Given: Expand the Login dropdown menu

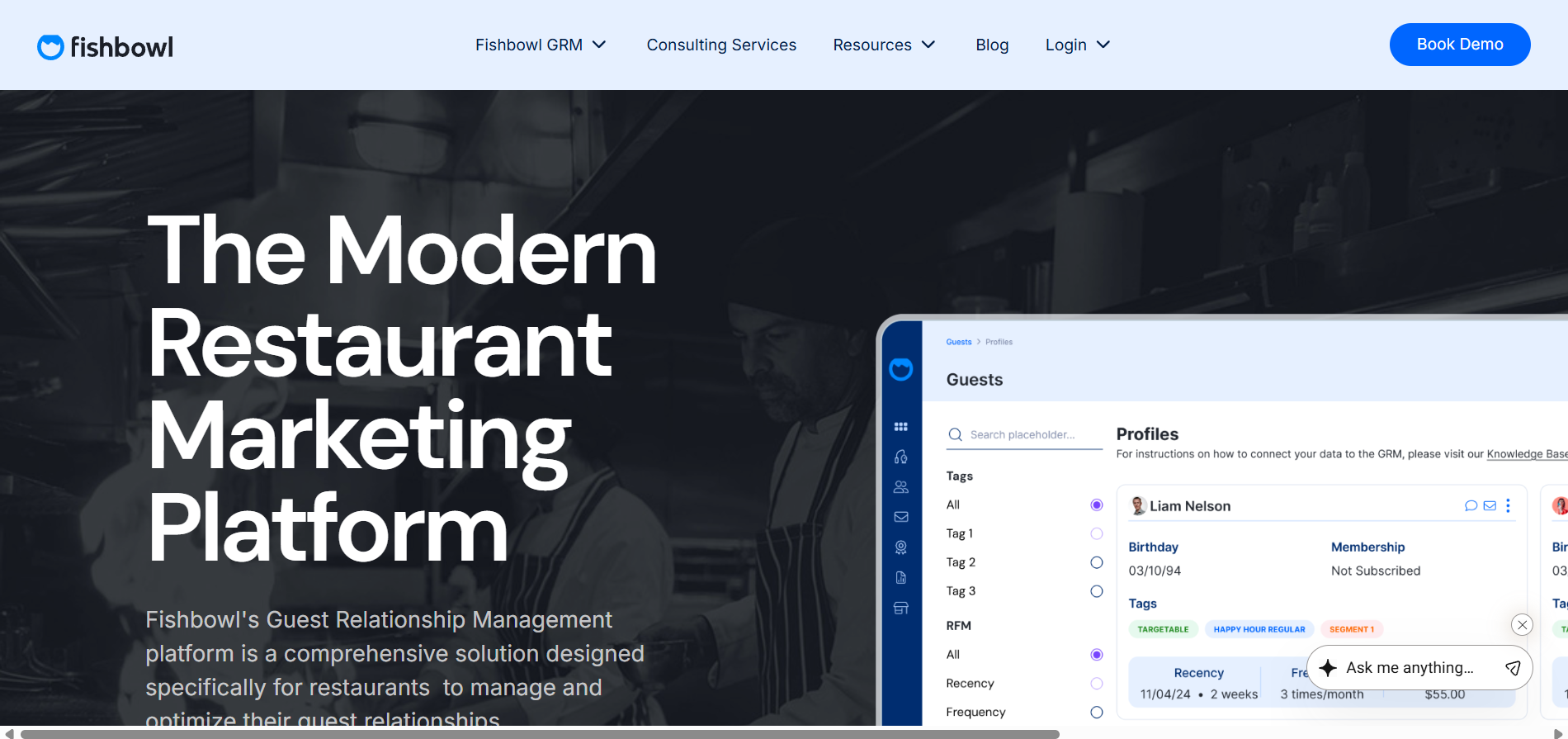Looking at the screenshot, I should (x=1078, y=45).
